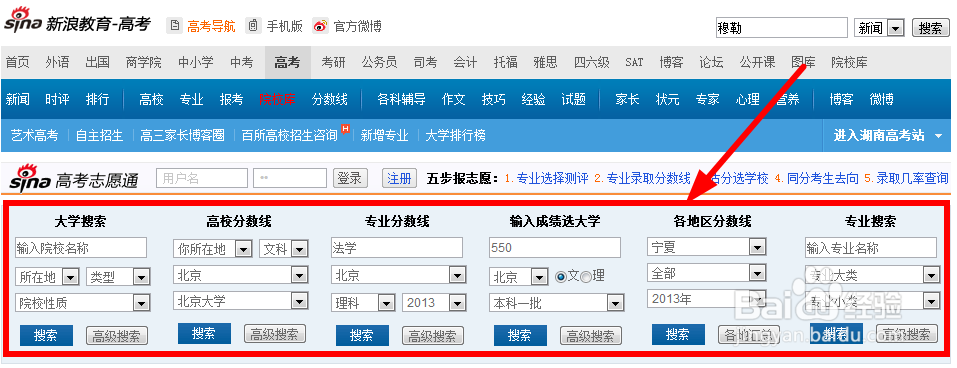
Task: Open the 2. 专业录取分数线 link
Action: 642,178
